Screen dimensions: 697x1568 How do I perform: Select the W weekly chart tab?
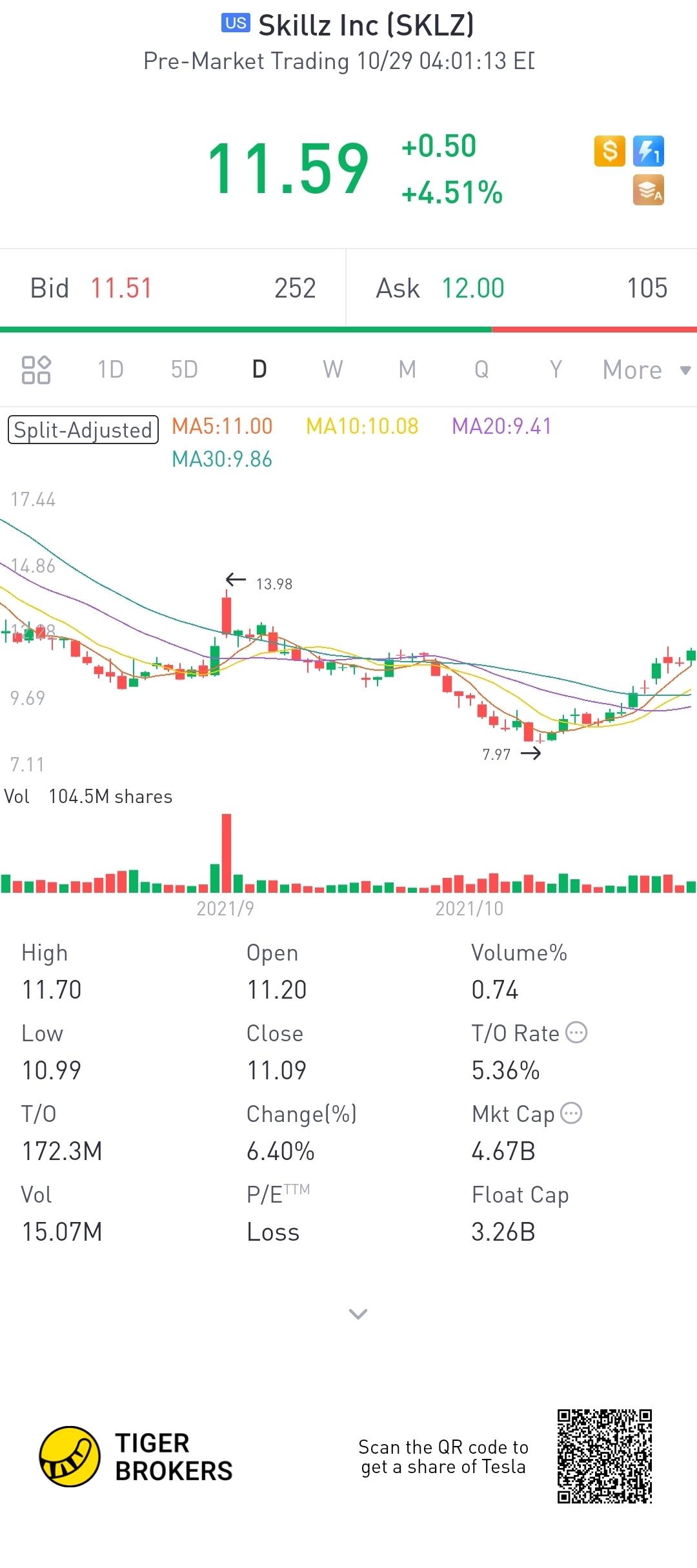(x=333, y=370)
